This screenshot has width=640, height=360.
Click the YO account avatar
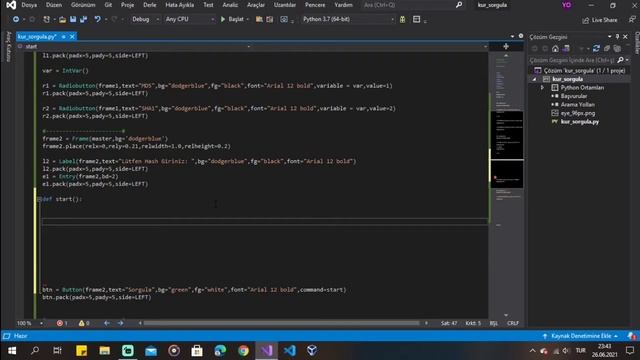[567, 5]
